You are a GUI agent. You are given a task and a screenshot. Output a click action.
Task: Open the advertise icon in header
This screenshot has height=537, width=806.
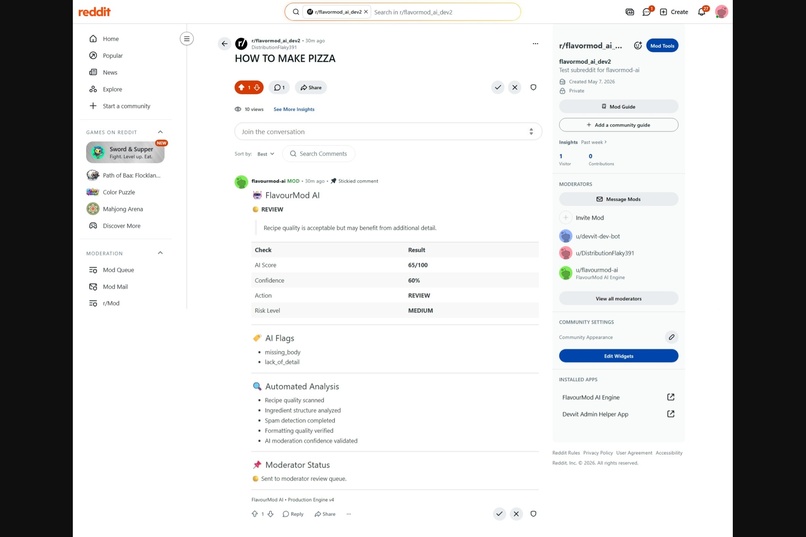[x=630, y=12]
